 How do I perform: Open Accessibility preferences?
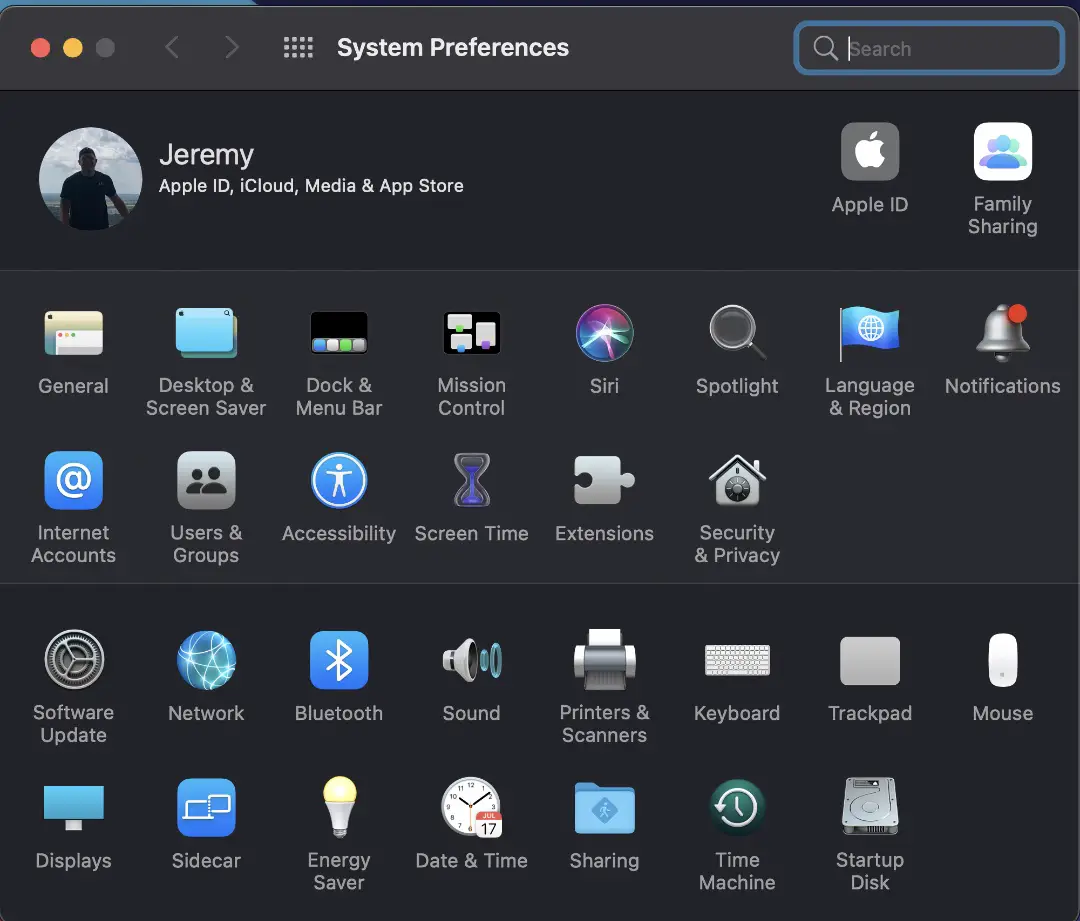point(339,480)
